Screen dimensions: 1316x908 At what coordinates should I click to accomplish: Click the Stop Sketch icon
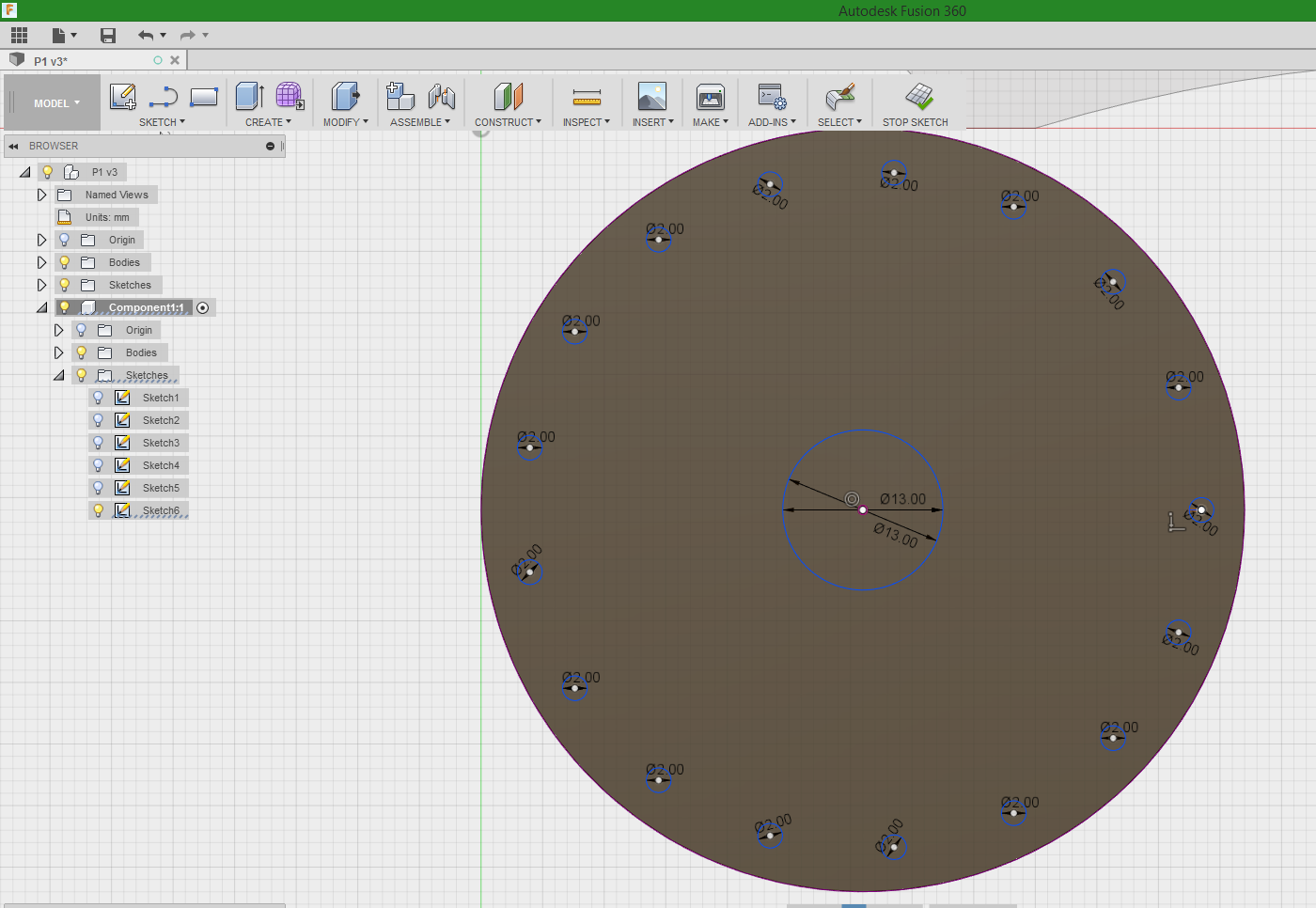tap(918, 96)
